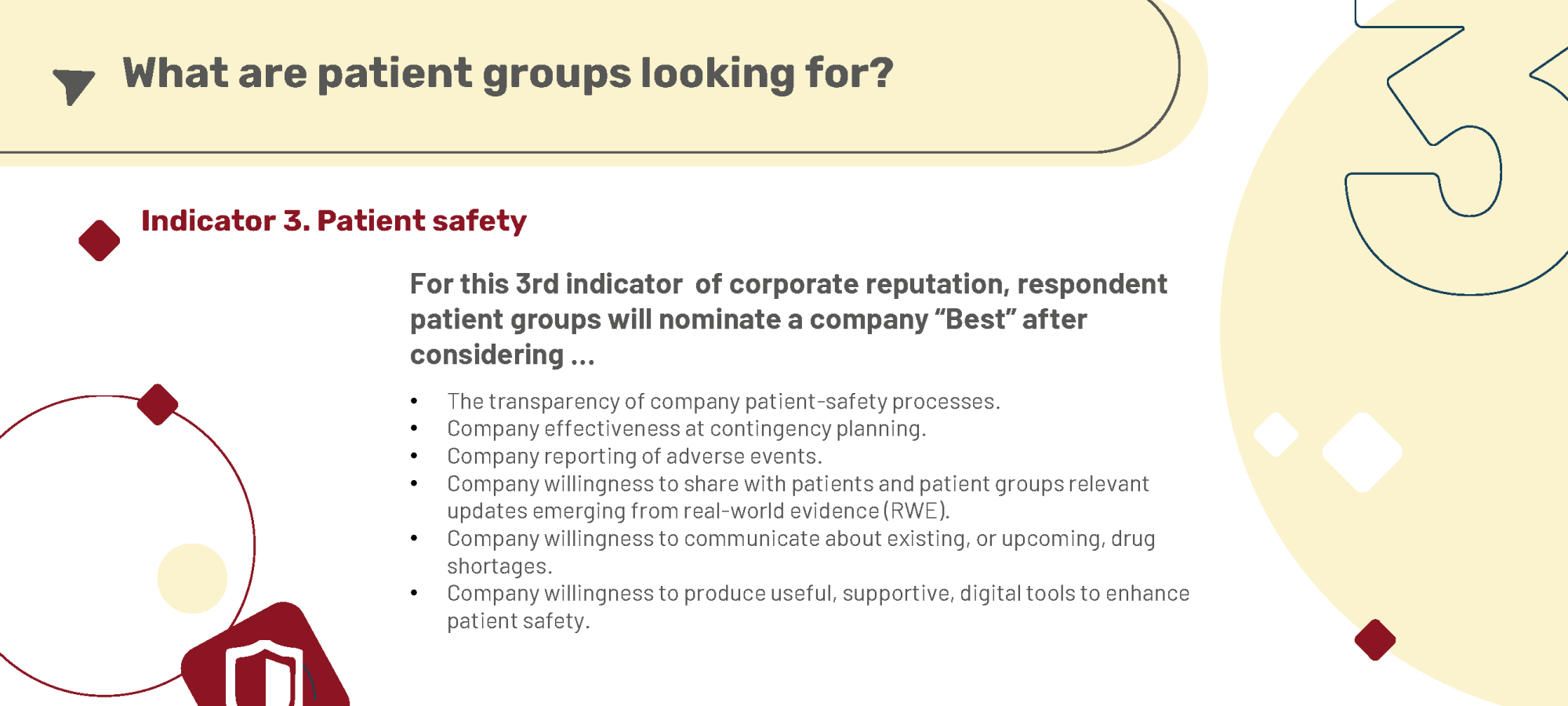Click the bullet on contingency planning effectiveness
The height and width of the screenshot is (706, 1568).
687,429
